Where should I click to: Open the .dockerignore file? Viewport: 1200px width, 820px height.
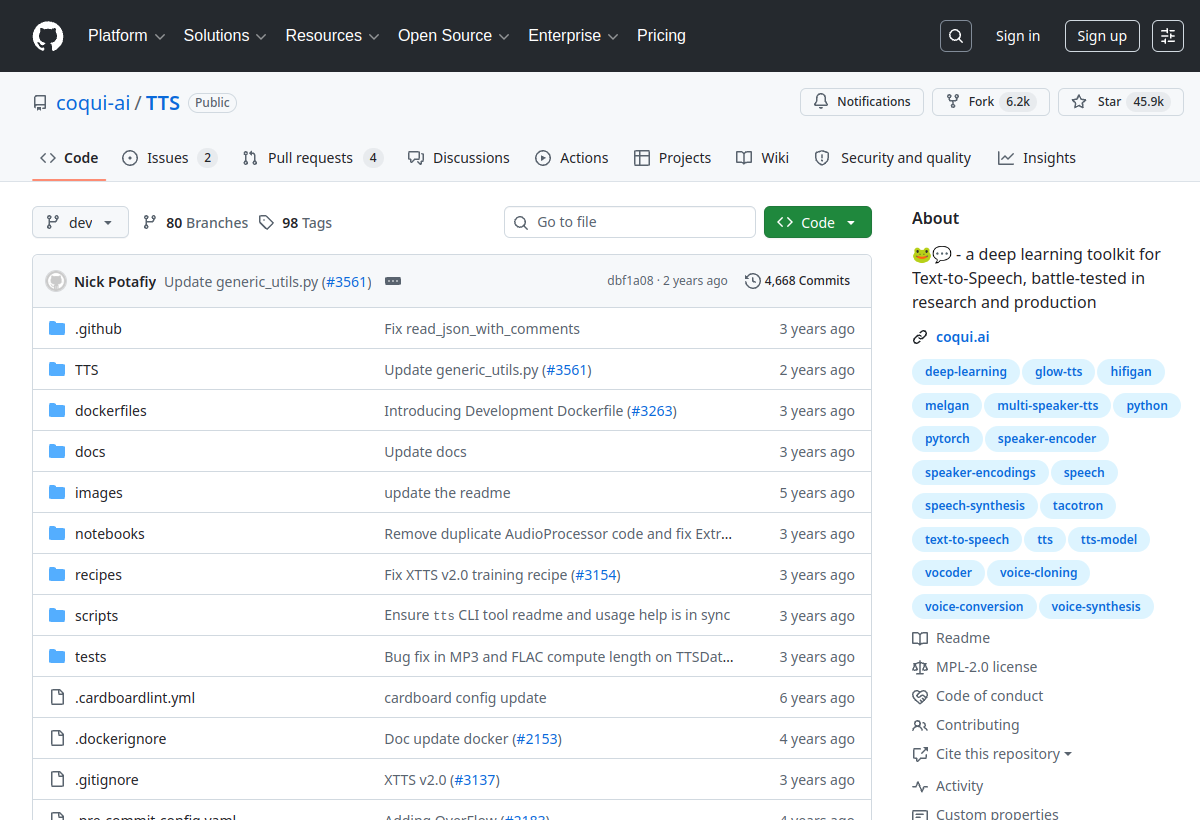121,739
